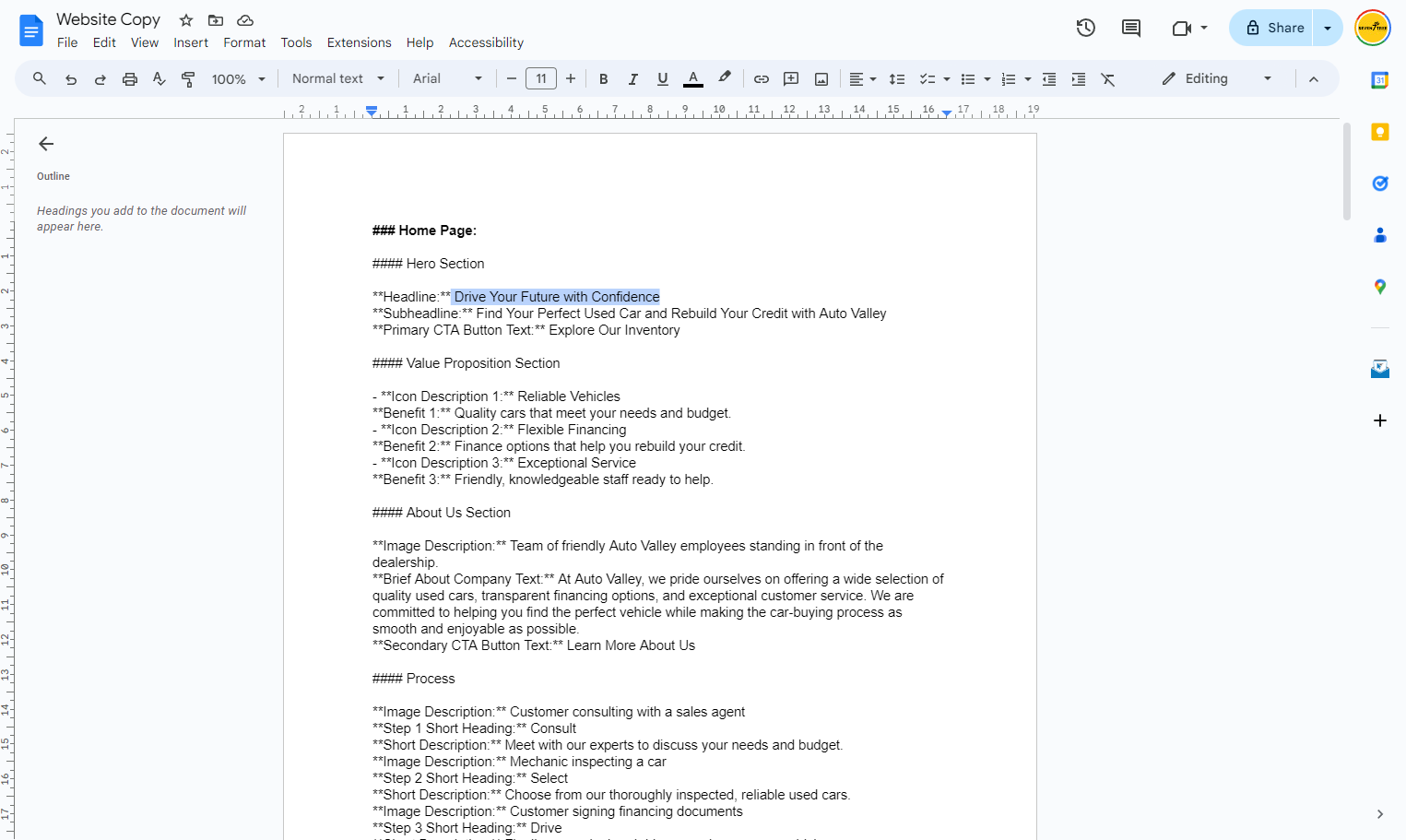Open the checklist menu dropdown

click(x=935, y=79)
